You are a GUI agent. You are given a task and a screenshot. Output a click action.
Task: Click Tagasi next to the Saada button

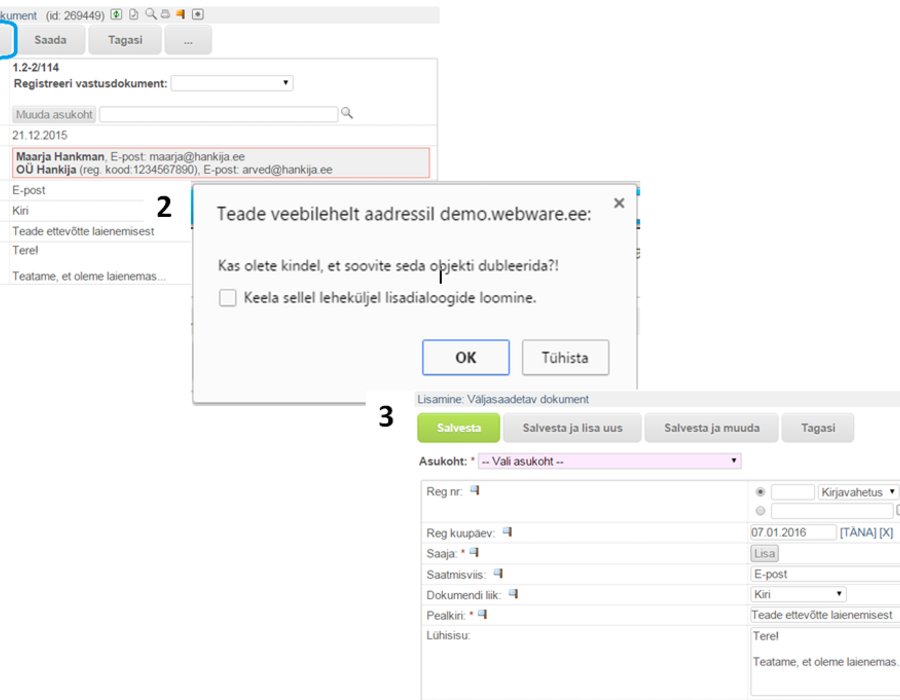tap(125, 40)
